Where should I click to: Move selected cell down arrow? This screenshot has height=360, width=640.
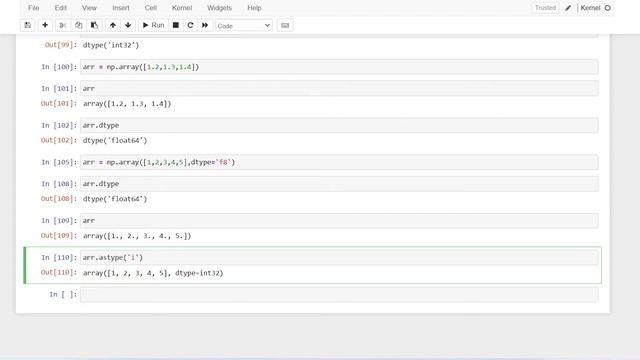[x=128, y=25]
